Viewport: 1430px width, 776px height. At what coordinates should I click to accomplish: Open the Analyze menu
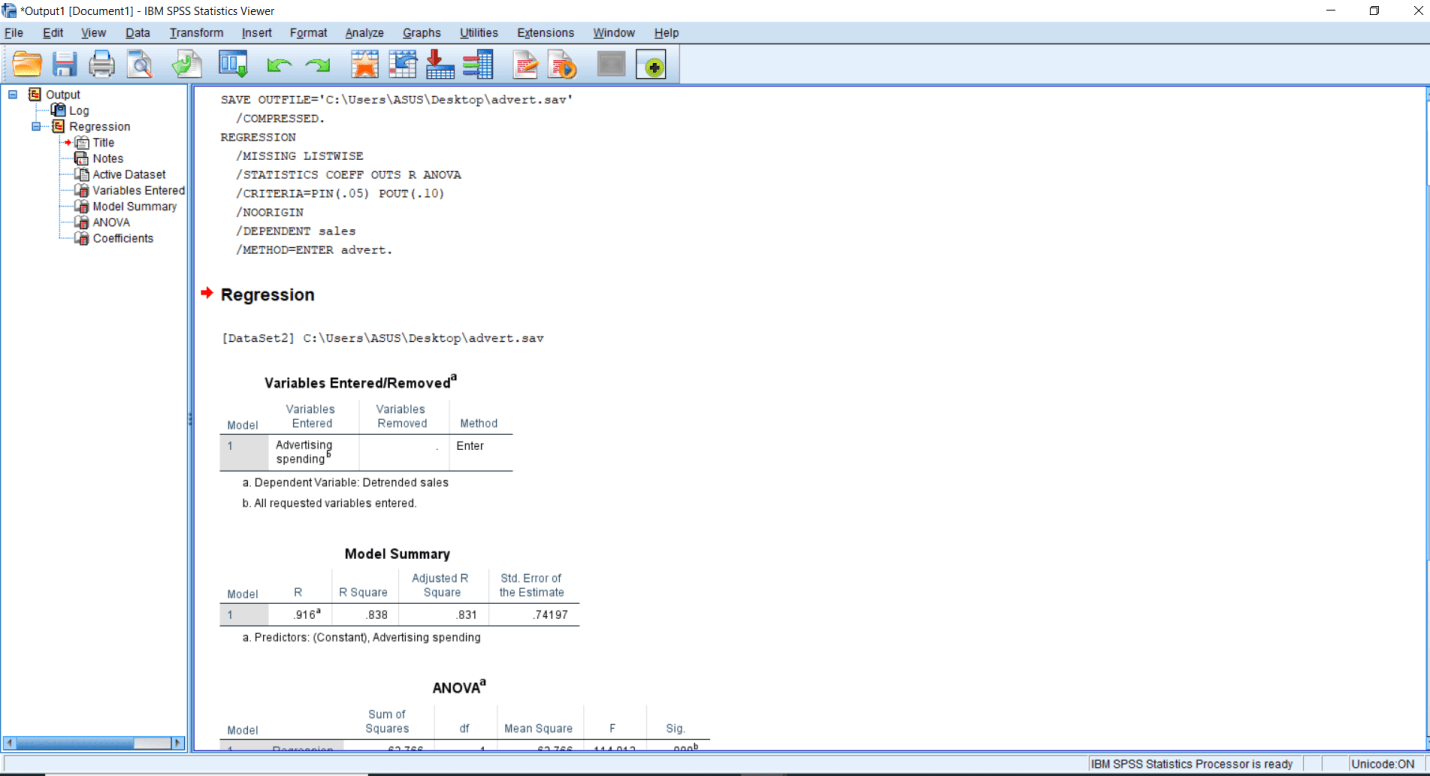364,32
